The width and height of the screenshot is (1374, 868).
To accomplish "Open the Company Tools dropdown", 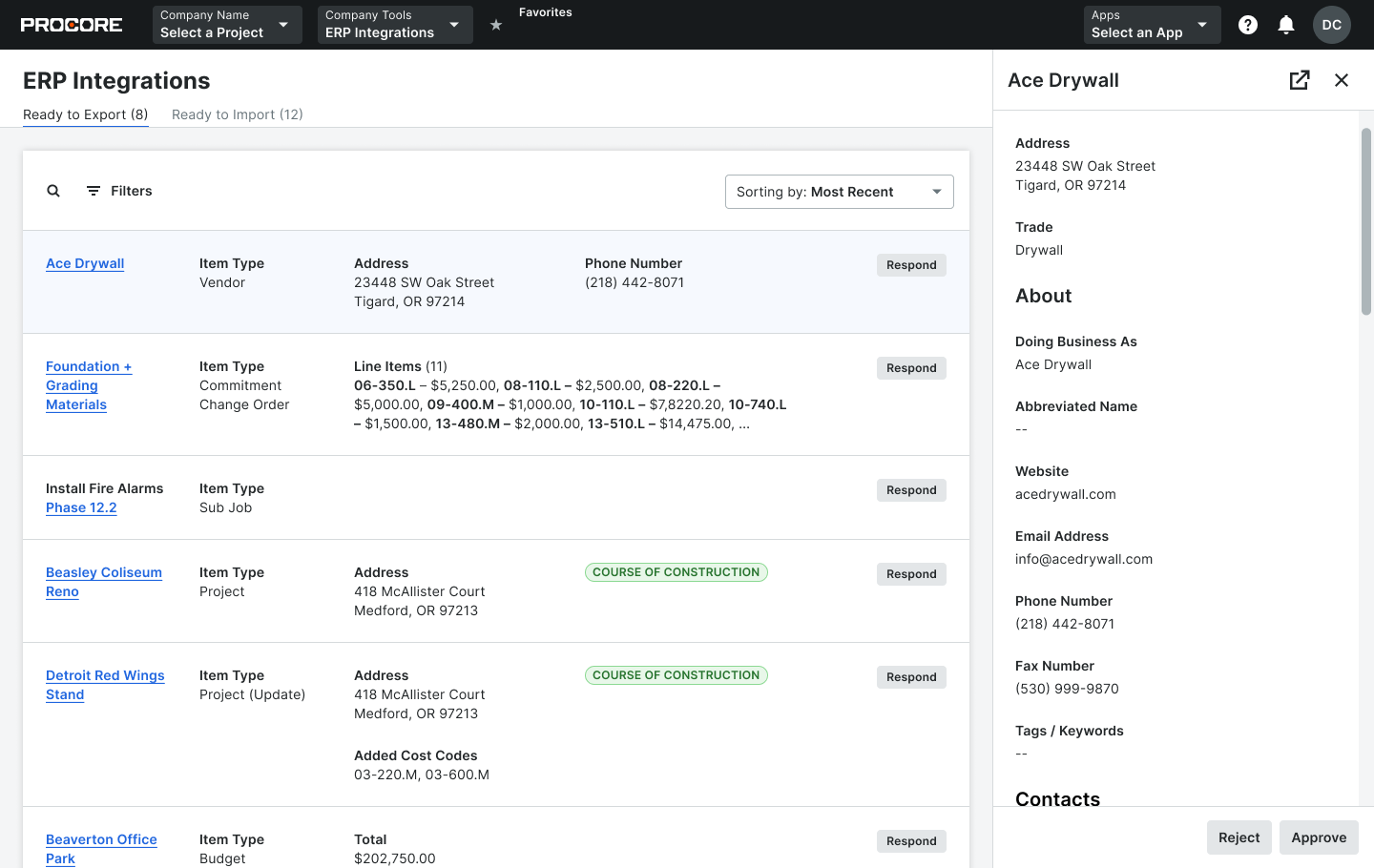I will (x=395, y=25).
